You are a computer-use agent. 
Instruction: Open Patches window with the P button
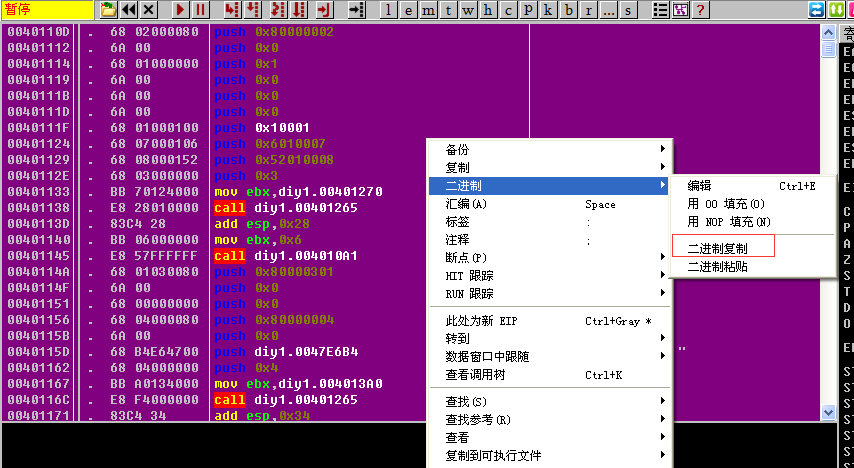[x=528, y=9]
